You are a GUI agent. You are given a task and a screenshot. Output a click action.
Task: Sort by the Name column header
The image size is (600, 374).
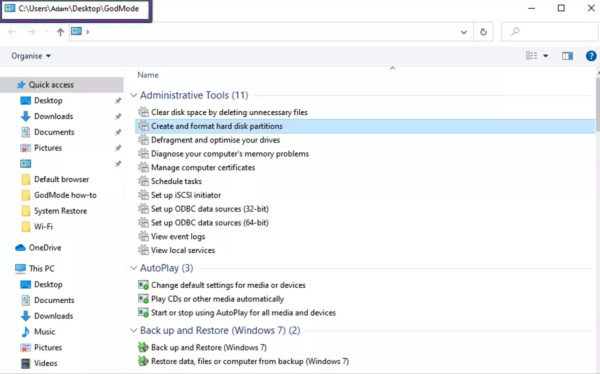point(148,75)
